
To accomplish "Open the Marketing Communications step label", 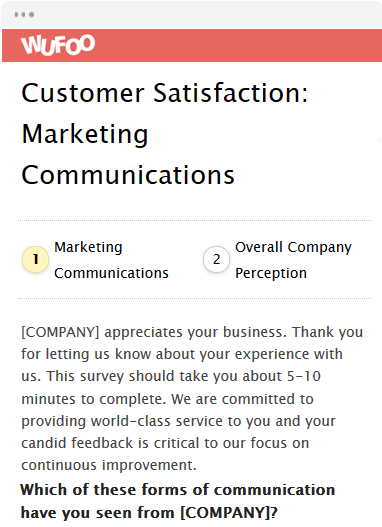I will pyautogui.click(x=111, y=260).
